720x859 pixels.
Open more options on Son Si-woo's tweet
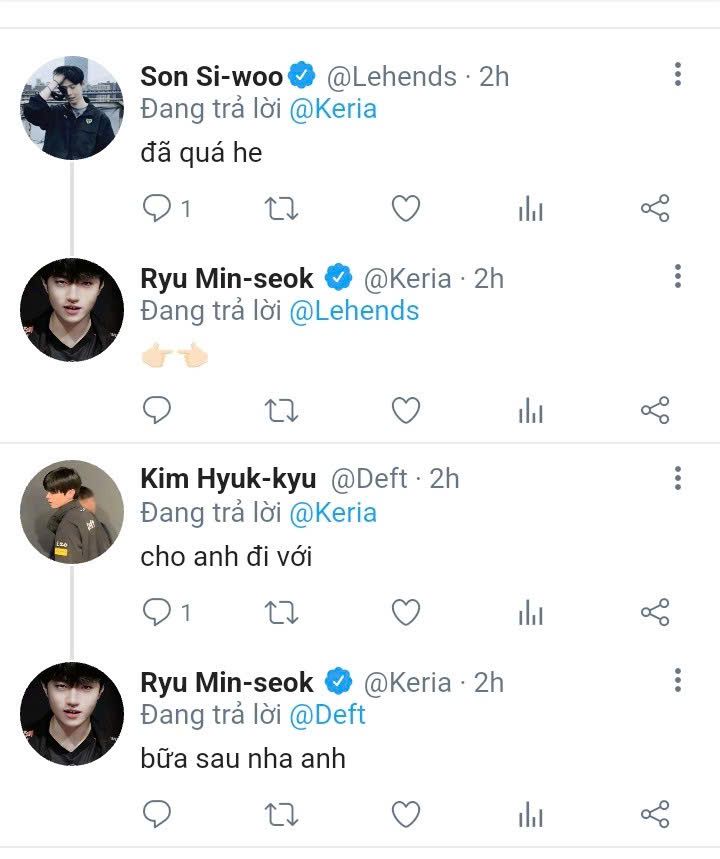[678, 74]
